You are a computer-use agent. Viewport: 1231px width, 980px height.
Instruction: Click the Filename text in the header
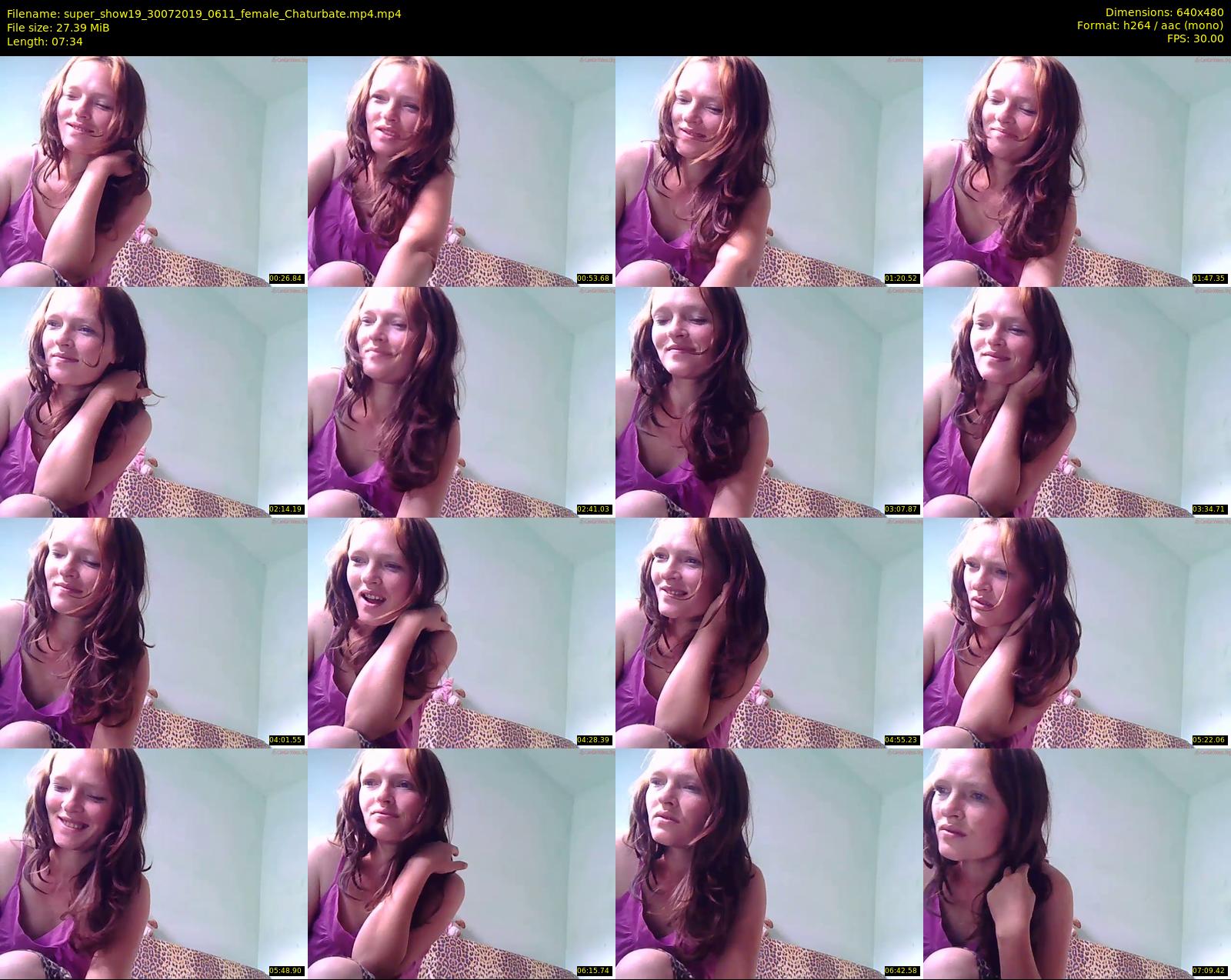tap(204, 14)
